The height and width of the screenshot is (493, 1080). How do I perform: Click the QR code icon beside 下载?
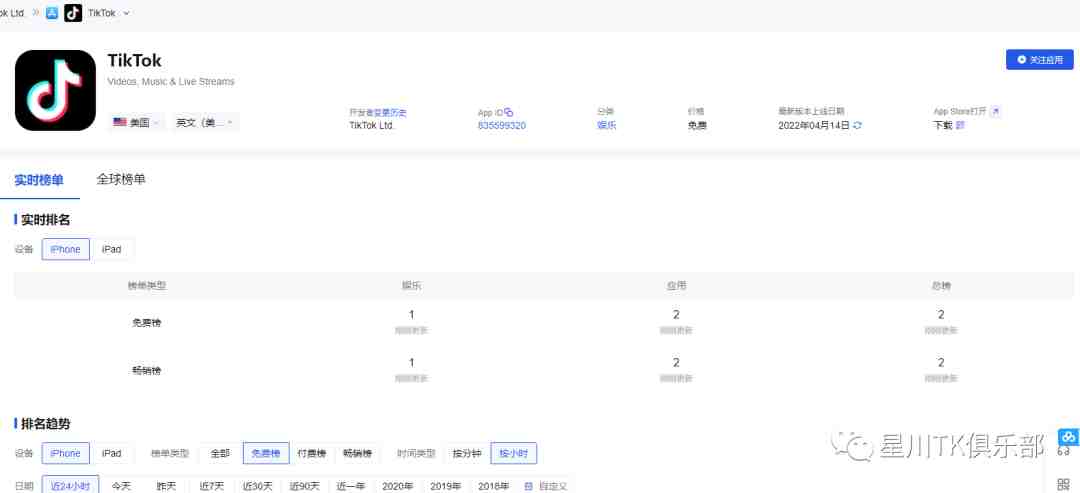(x=961, y=125)
